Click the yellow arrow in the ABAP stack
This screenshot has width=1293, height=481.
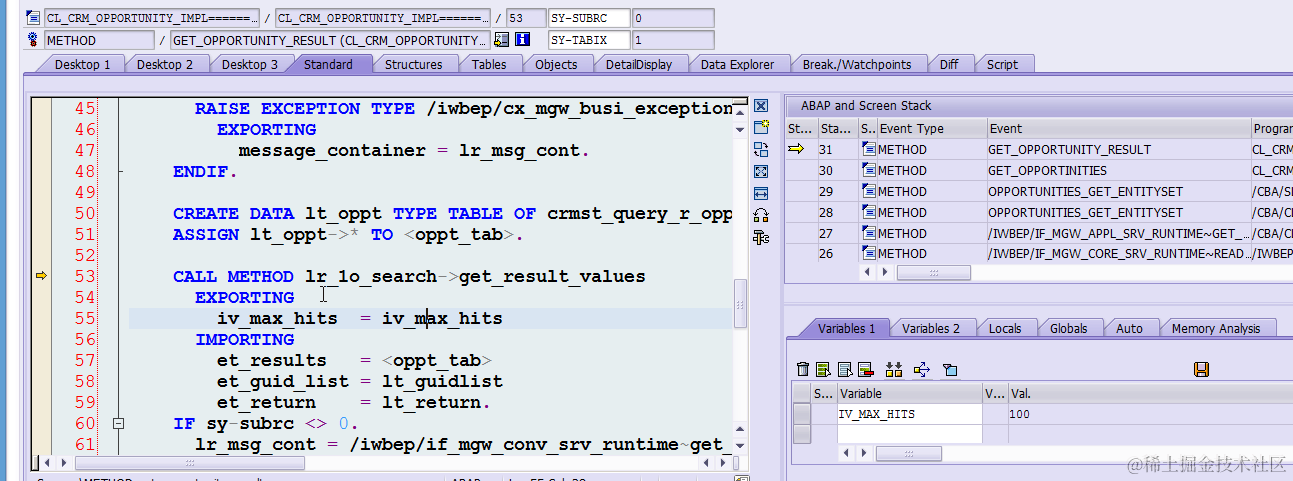(x=796, y=149)
